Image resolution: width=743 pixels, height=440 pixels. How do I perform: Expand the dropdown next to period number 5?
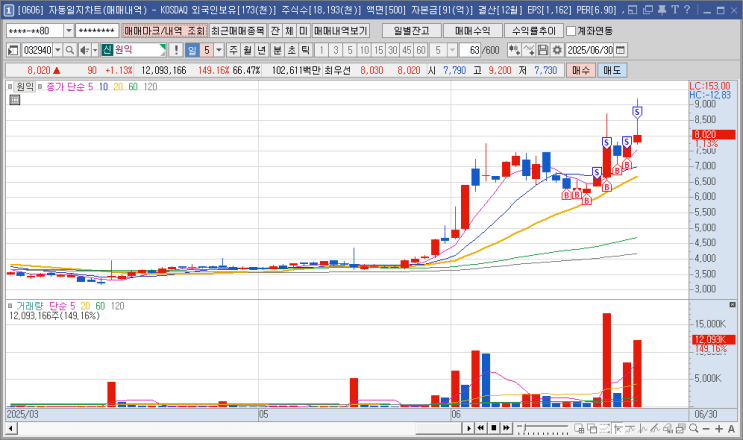(219, 50)
